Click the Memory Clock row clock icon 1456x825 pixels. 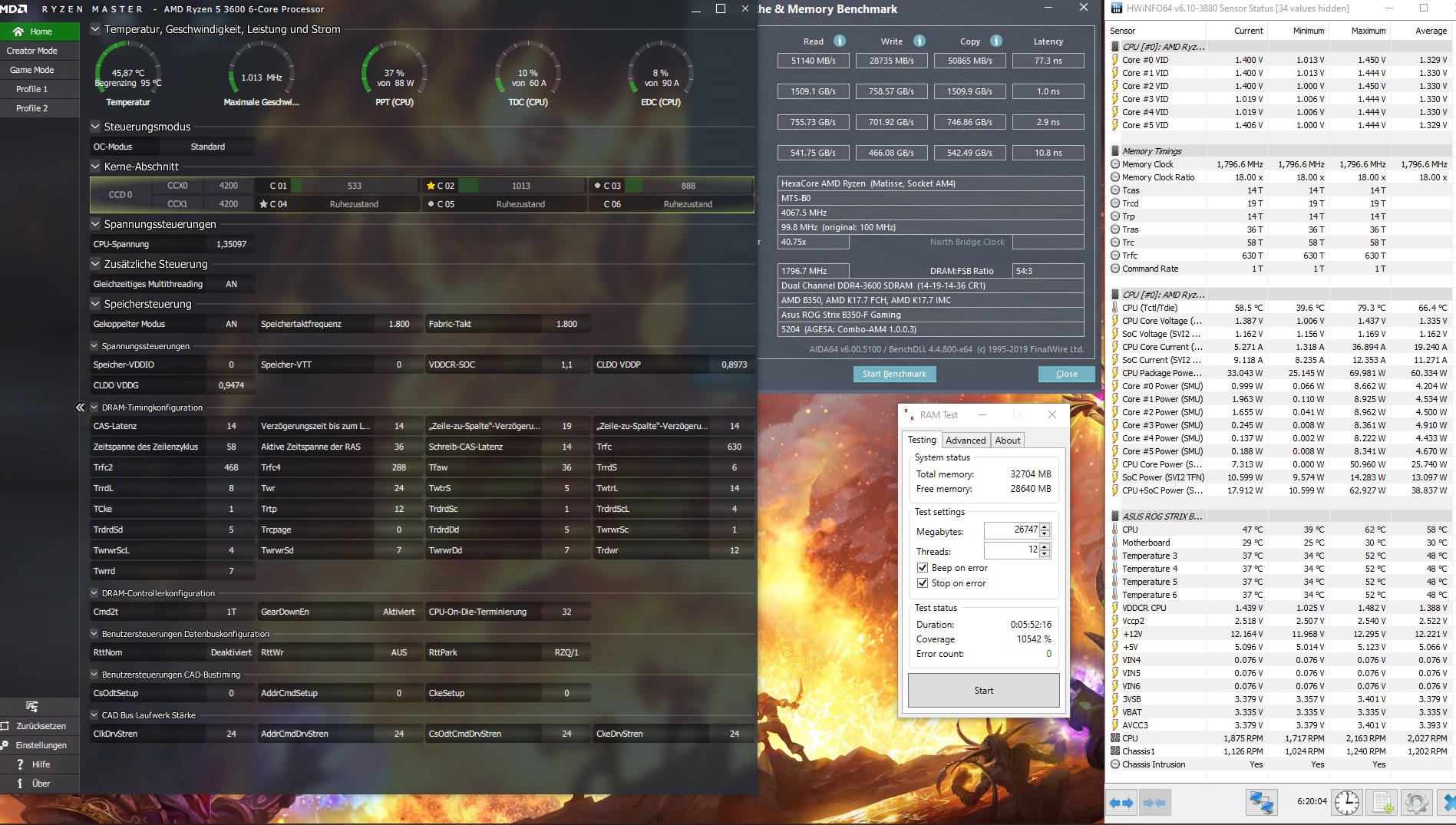pos(1115,164)
